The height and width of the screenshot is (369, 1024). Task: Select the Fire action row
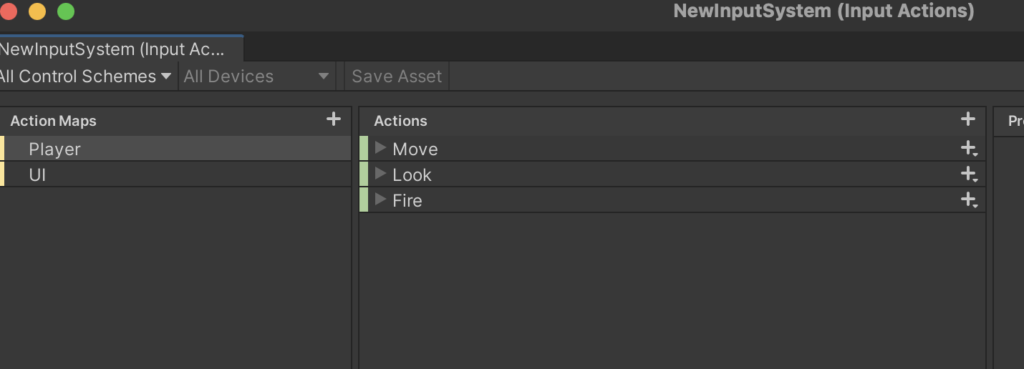672,200
